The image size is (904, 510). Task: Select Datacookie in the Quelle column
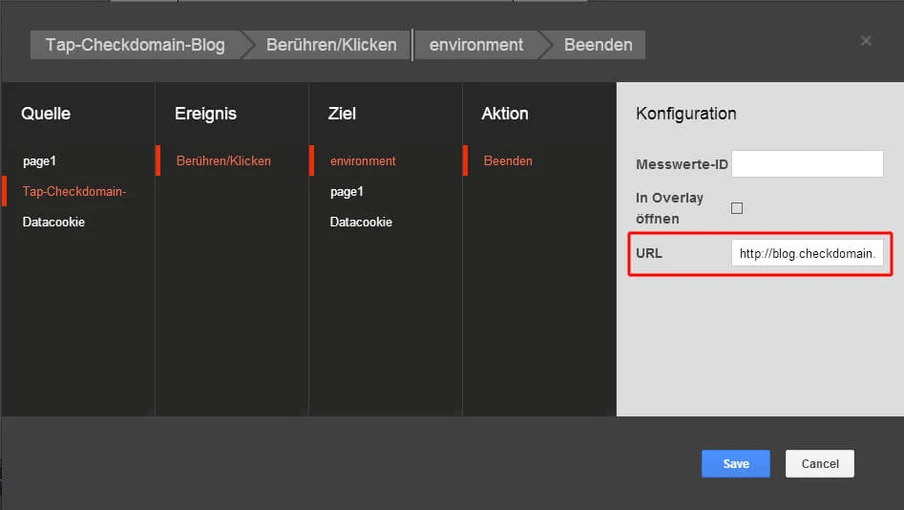pos(54,222)
